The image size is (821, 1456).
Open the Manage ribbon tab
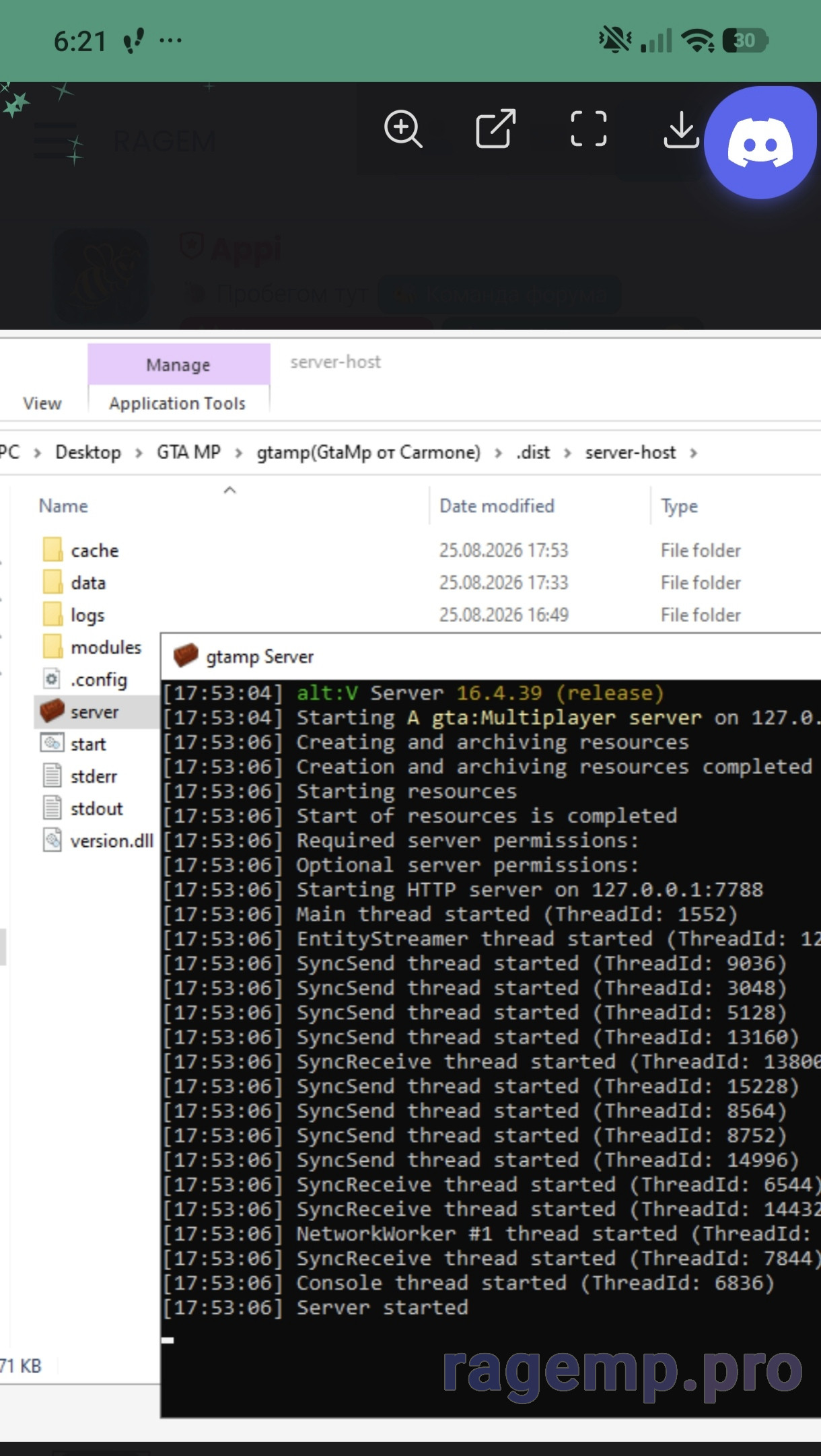pos(178,365)
